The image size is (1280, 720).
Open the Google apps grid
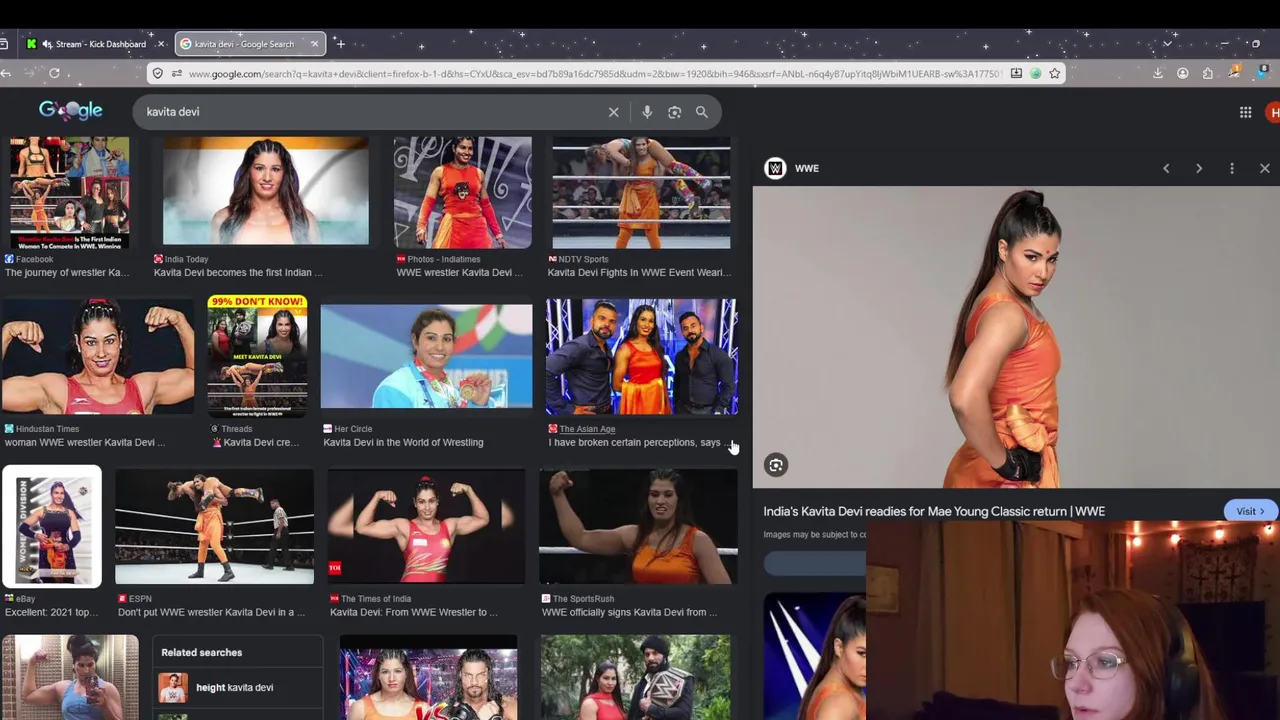[1245, 112]
